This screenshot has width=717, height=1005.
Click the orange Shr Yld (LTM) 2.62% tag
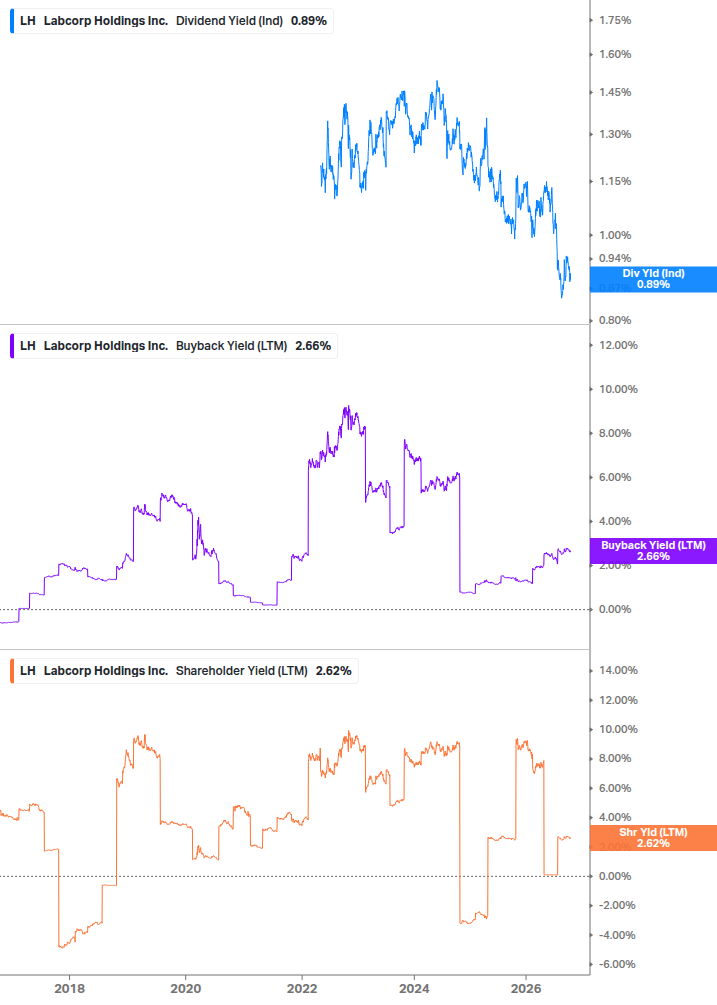pos(653,838)
